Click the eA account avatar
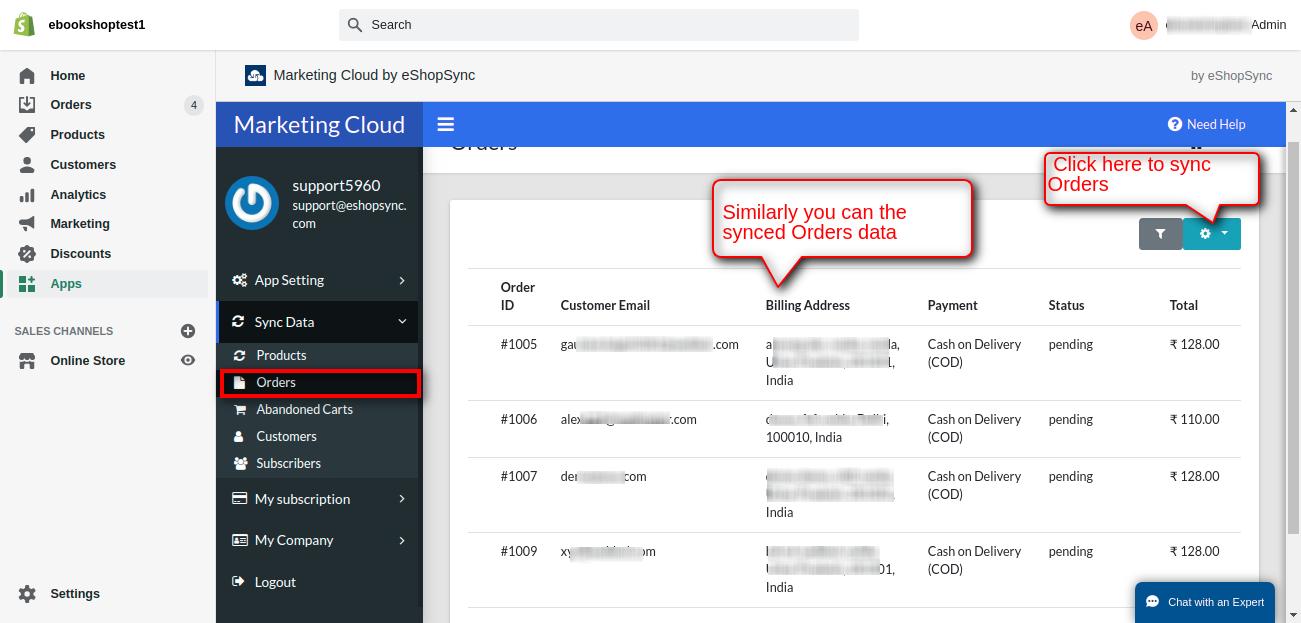The height and width of the screenshot is (623, 1301). pyautogui.click(x=1143, y=25)
